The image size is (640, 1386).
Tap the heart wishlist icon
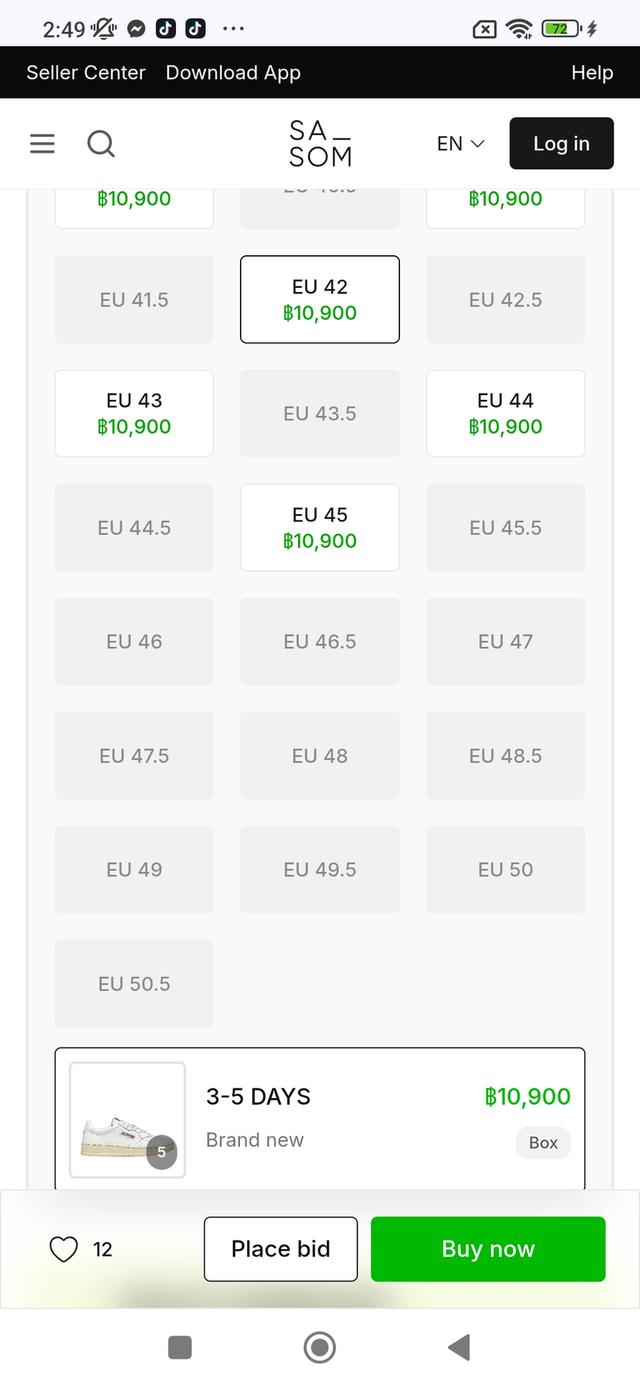pyautogui.click(x=64, y=1249)
